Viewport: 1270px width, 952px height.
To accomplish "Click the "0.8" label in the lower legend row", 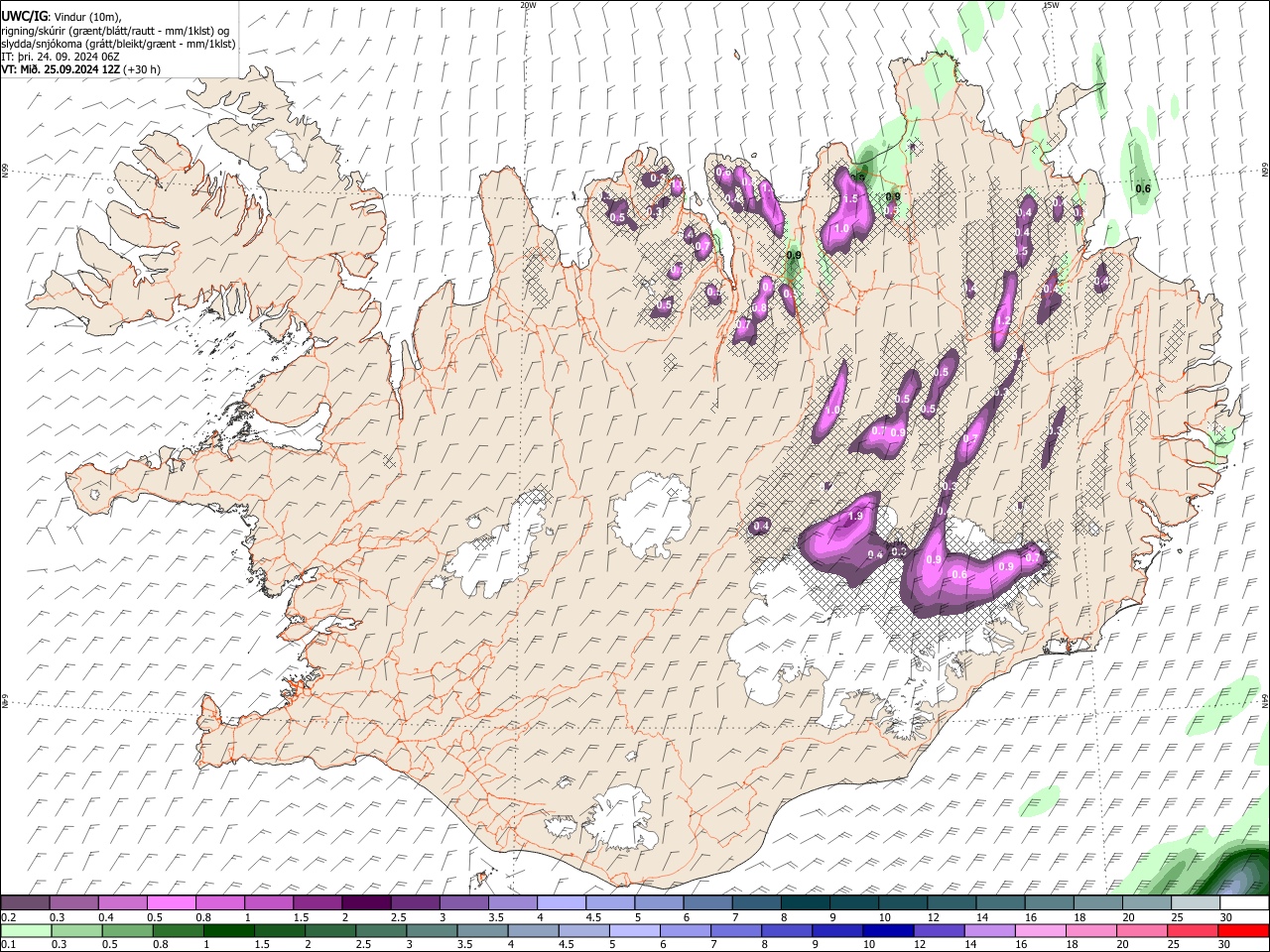I will click(x=160, y=944).
